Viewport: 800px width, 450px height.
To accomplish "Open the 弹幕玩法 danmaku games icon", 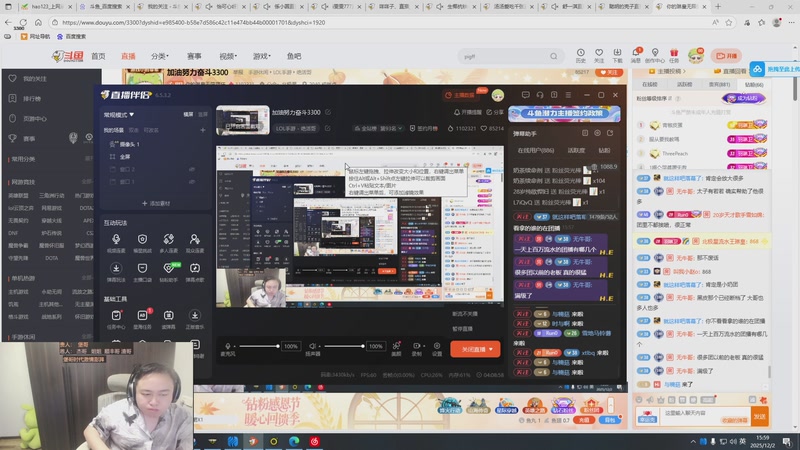I will pyautogui.click(x=116, y=271).
